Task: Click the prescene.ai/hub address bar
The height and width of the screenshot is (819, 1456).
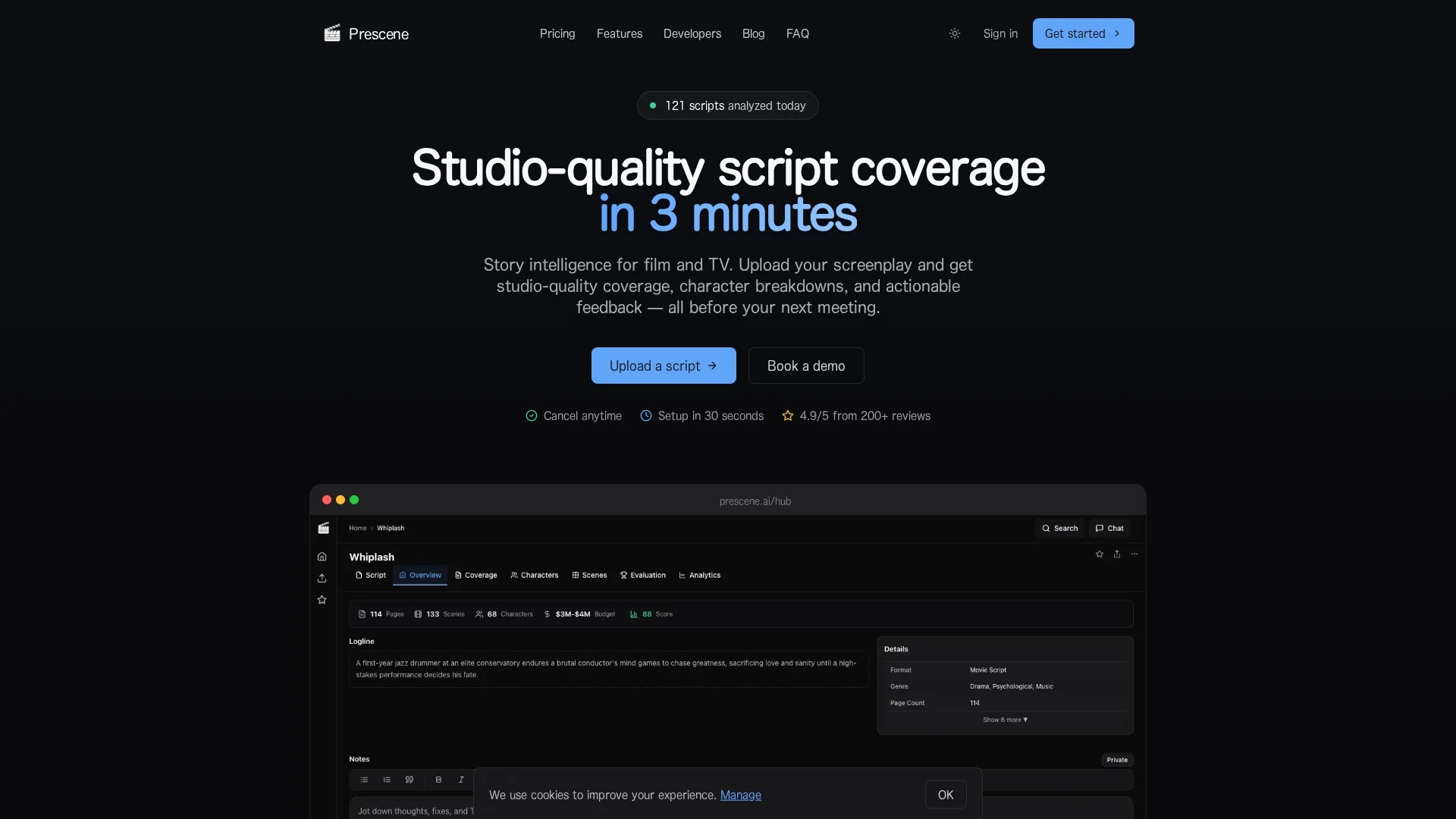Action: [755, 501]
